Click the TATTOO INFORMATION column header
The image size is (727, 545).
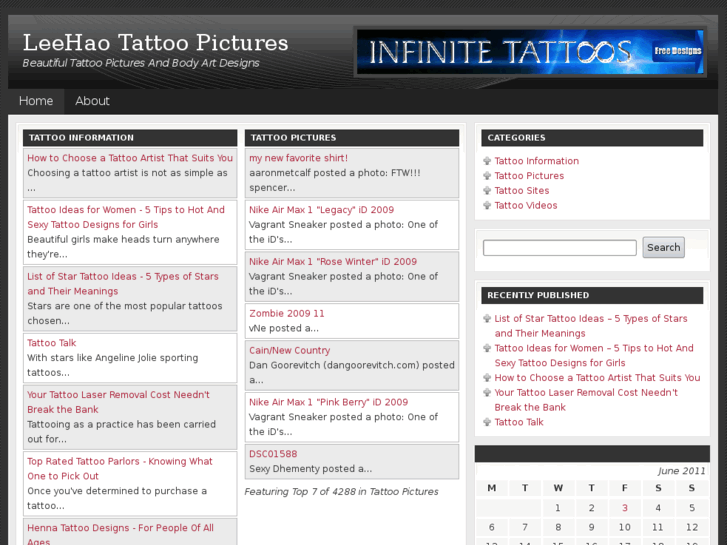(130, 138)
